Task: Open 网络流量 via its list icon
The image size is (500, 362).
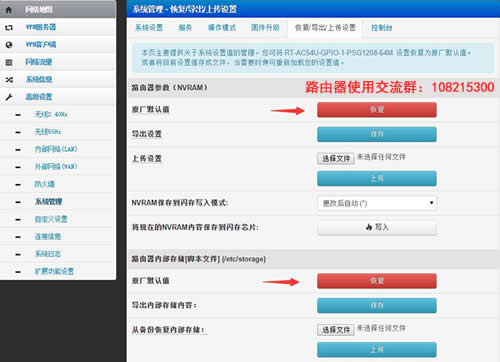Action: click(9, 62)
